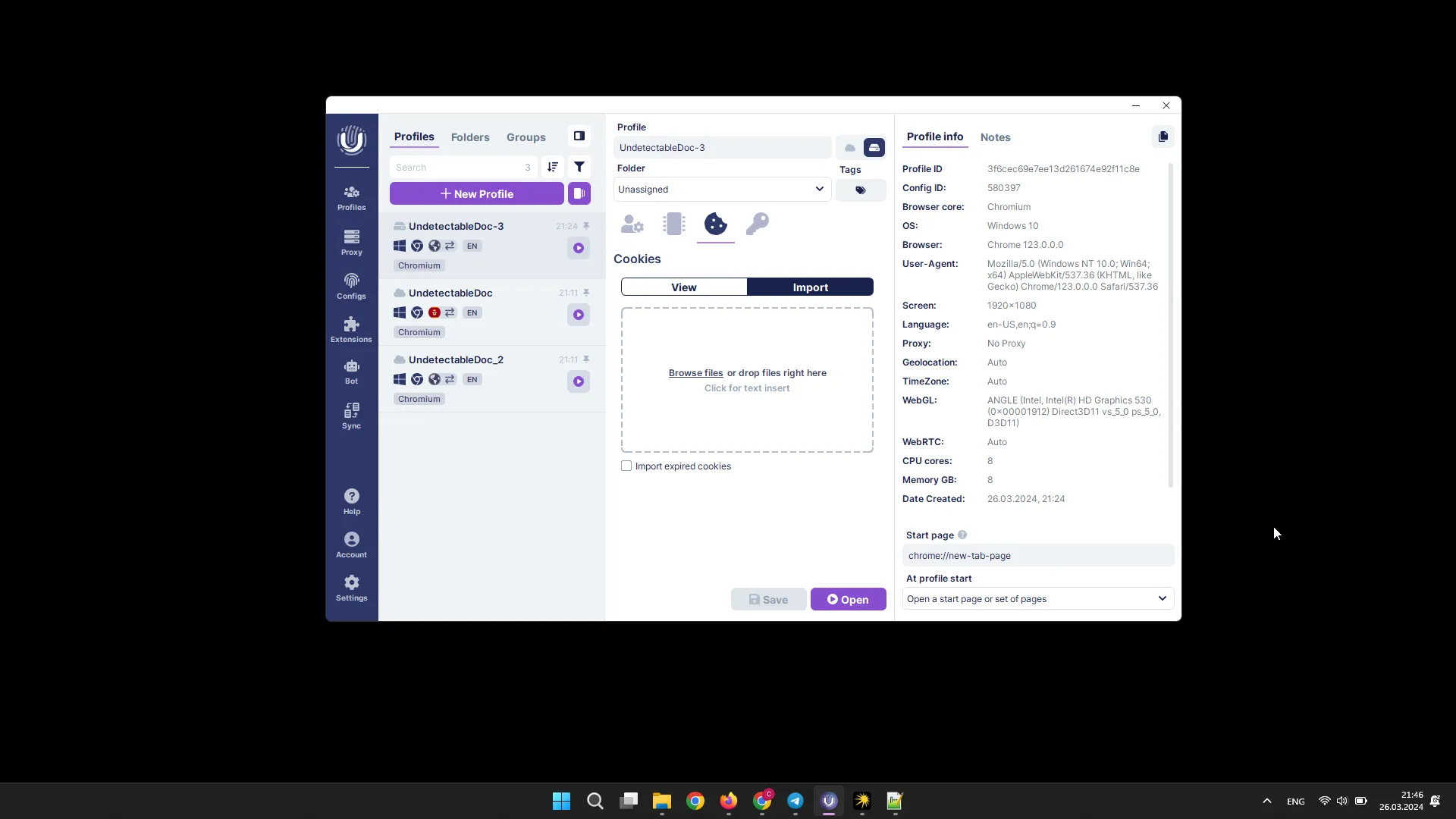Viewport: 1456px width, 819px height.
Task: Click the mass-create profiles icon button
Action: point(579,193)
